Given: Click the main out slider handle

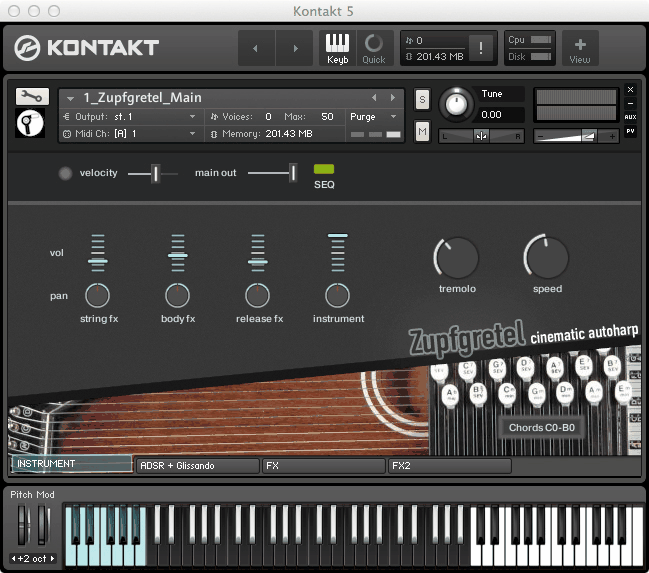Looking at the screenshot, I should [293, 173].
